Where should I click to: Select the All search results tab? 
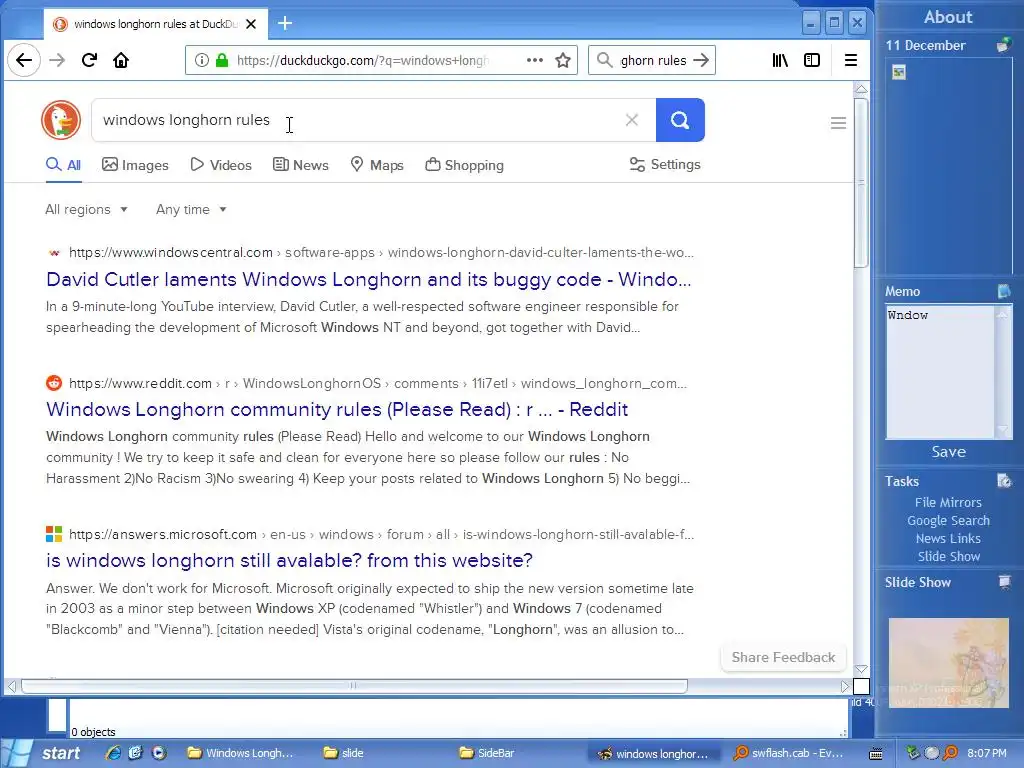click(x=63, y=165)
